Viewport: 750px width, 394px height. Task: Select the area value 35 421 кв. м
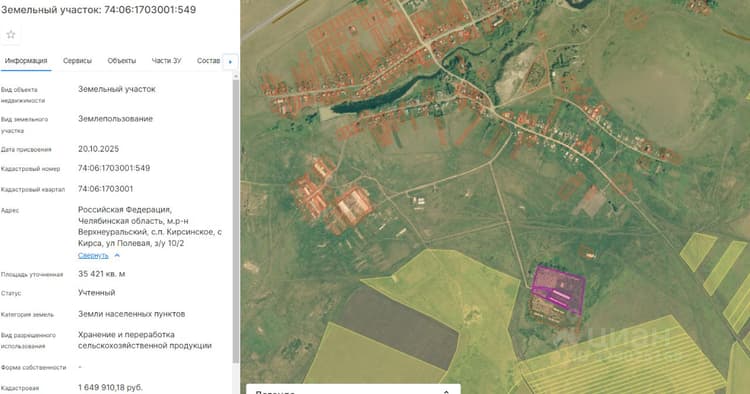tap(102, 274)
